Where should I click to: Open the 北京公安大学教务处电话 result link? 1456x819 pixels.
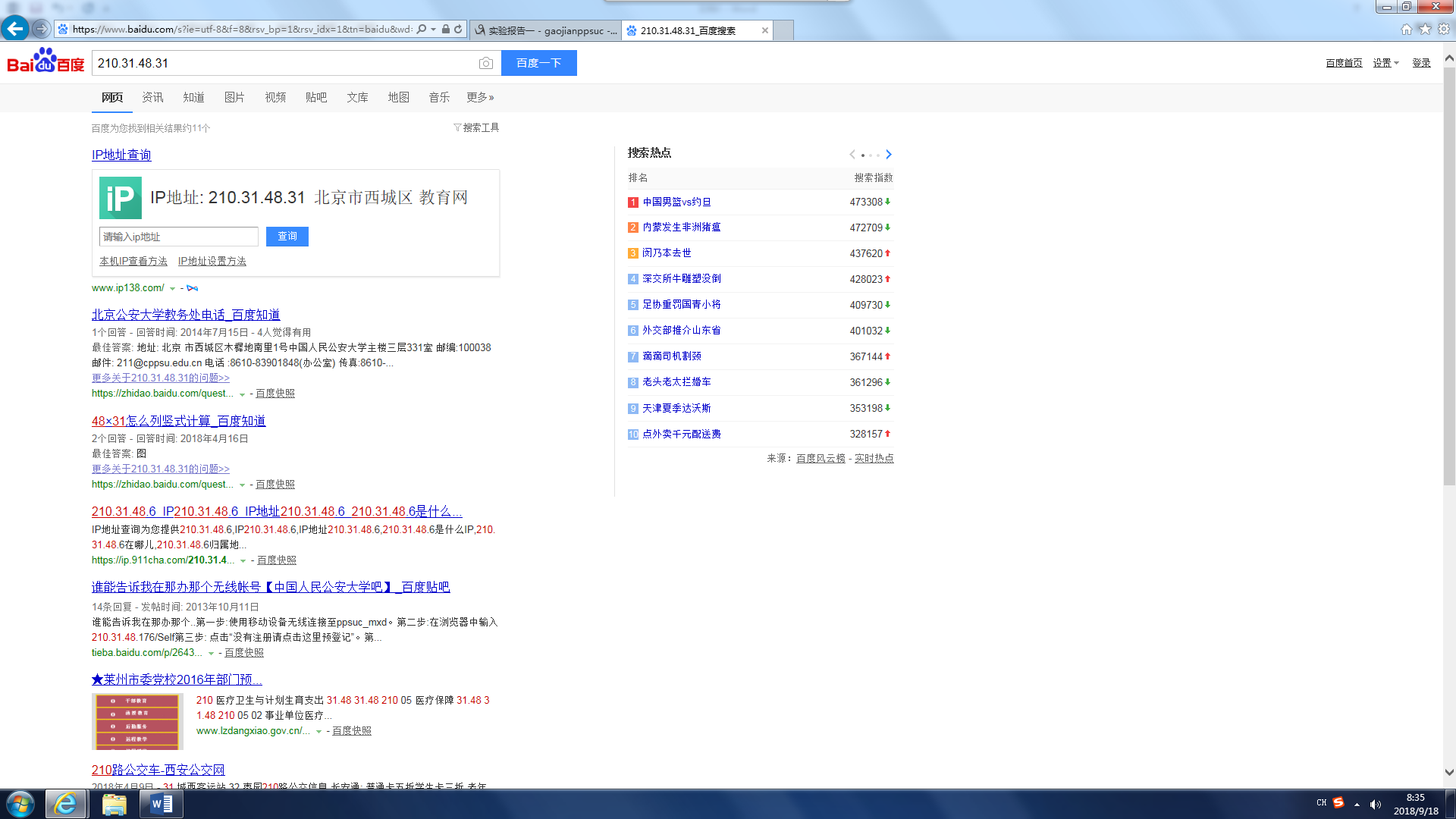point(186,315)
